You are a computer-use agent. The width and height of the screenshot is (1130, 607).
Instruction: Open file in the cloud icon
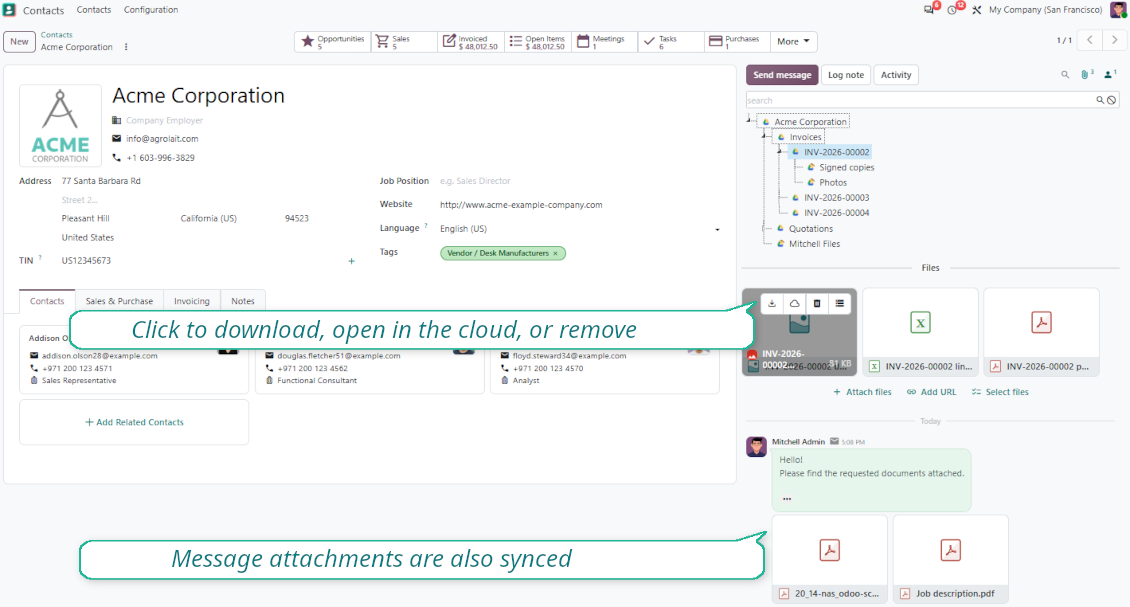tap(794, 304)
